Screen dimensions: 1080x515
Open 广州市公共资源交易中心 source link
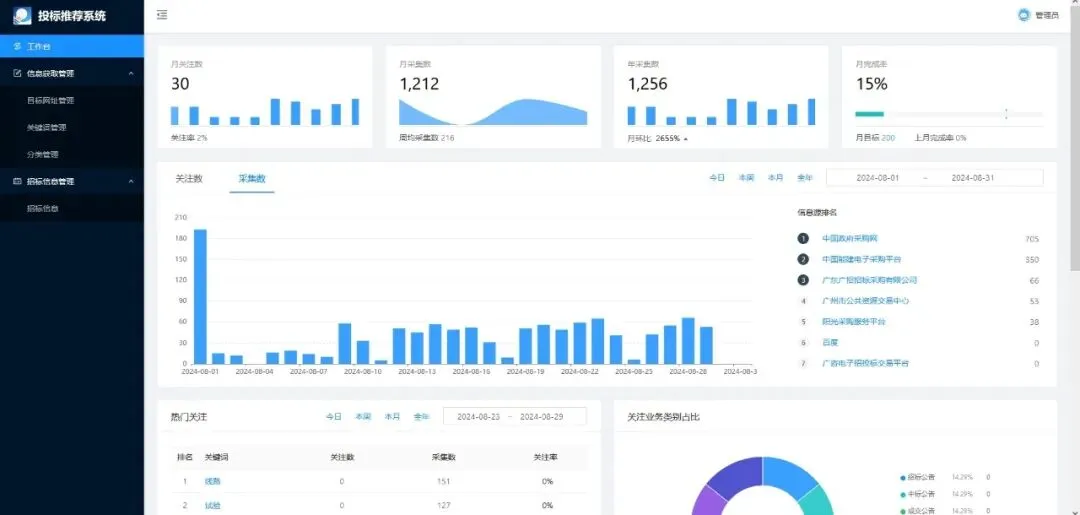tap(865, 301)
